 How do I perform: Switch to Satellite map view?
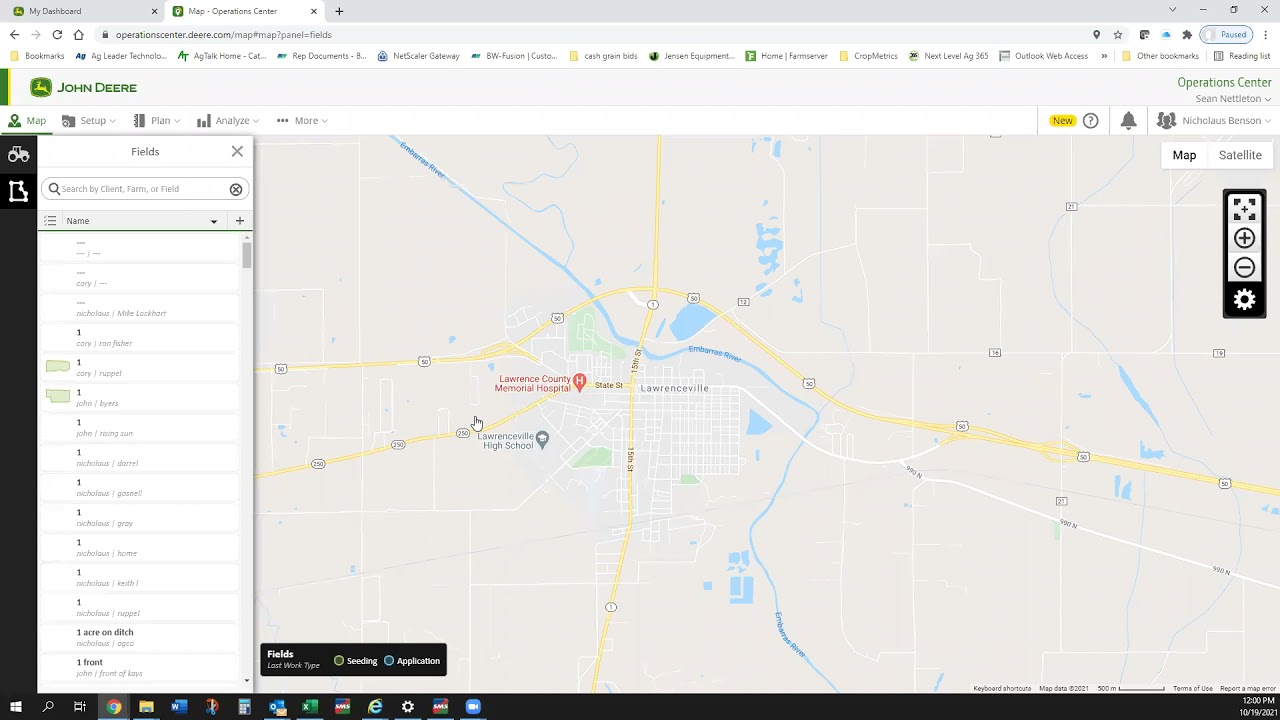click(1240, 155)
